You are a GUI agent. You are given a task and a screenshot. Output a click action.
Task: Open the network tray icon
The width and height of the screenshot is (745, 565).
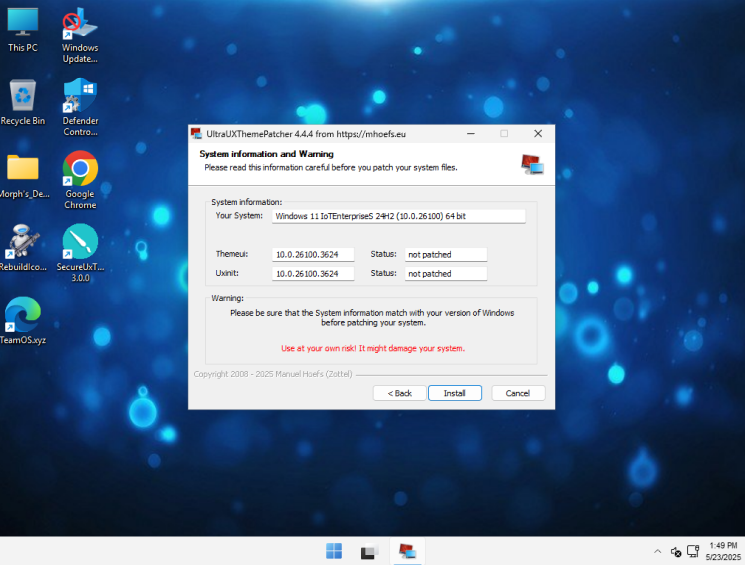[x=693, y=551]
